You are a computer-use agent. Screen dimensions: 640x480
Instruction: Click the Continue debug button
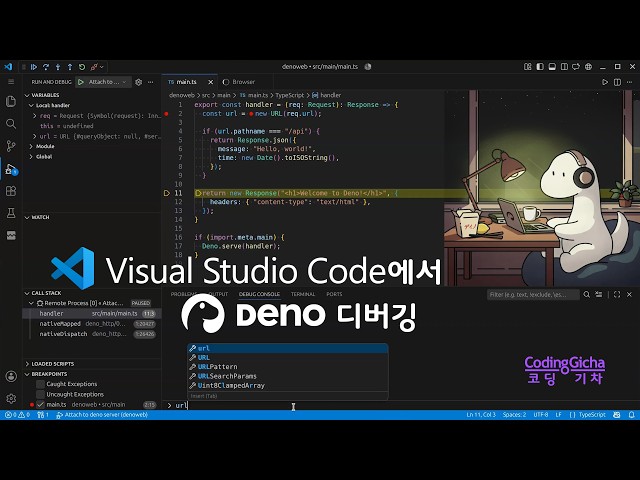34,67
